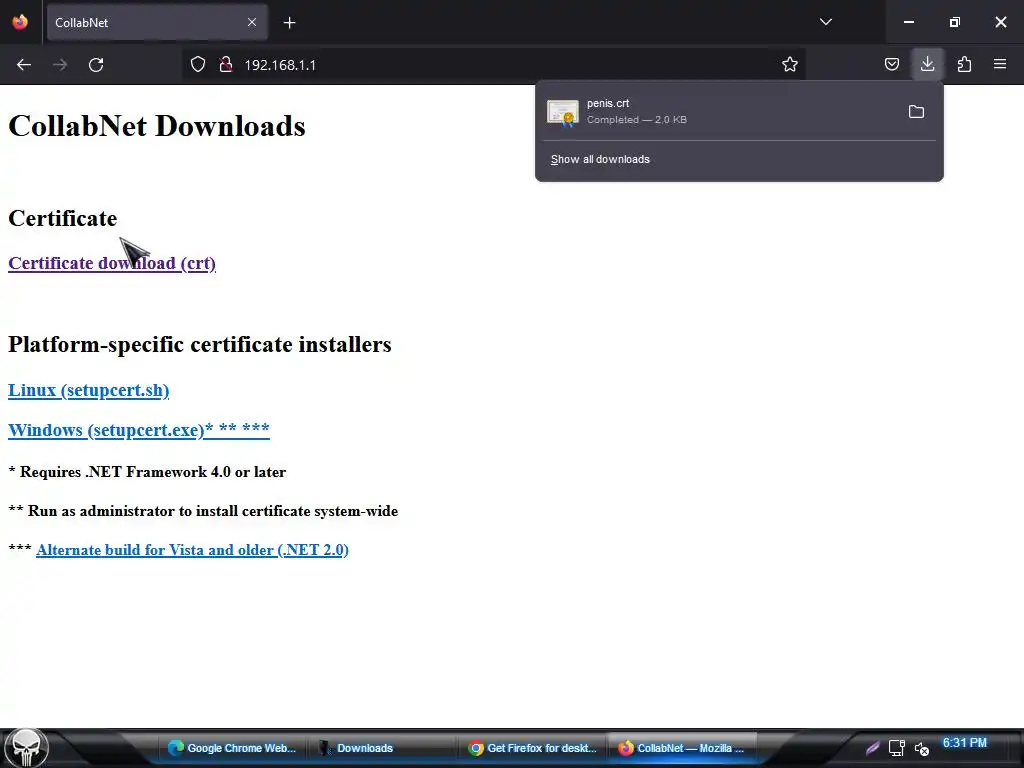The height and width of the screenshot is (768, 1024).
Task: Click the Requires .NET Framework 4.0 note
Action: pos(147,472)
